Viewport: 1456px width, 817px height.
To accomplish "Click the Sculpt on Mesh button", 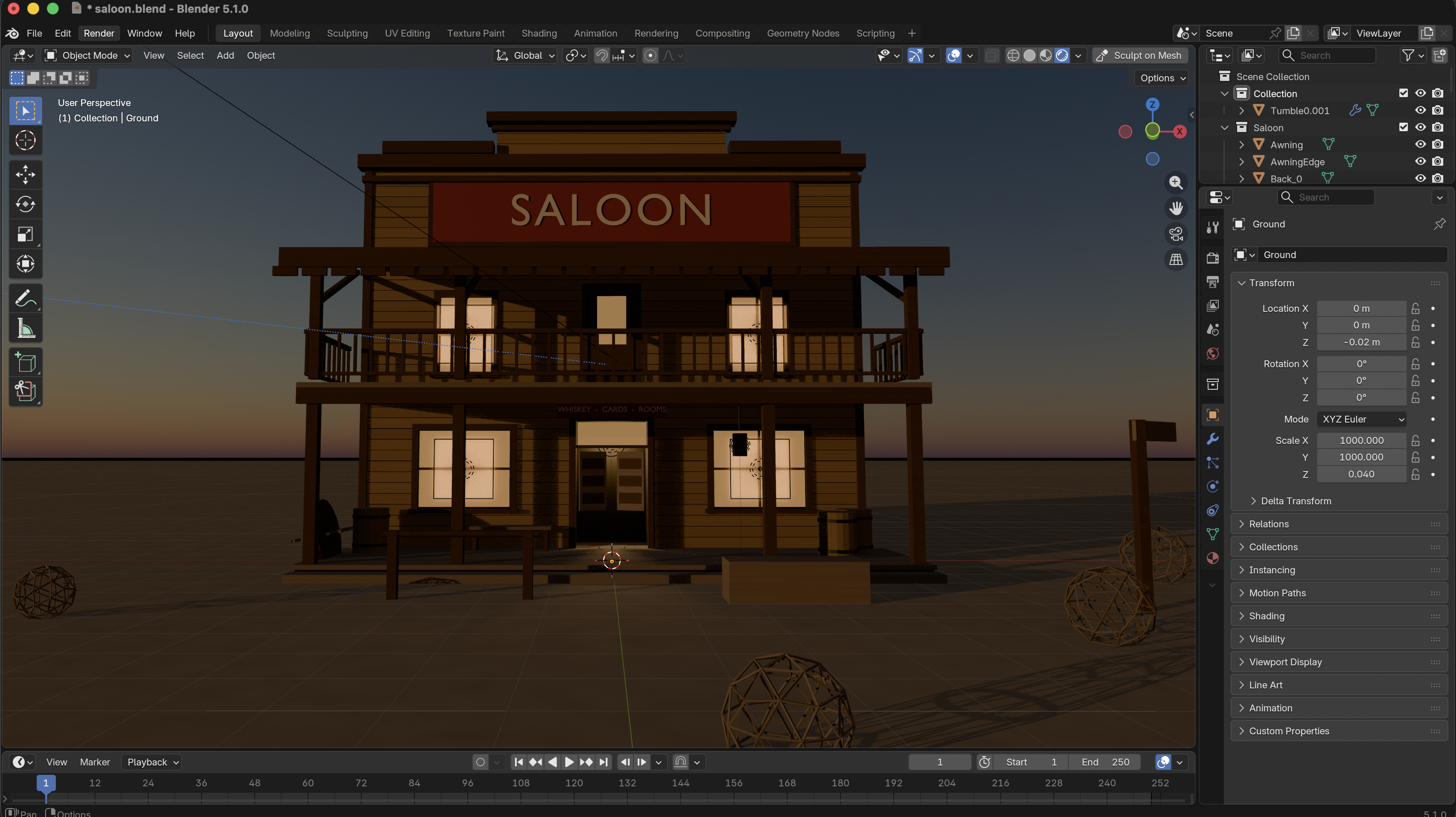I will [1140, 55].
